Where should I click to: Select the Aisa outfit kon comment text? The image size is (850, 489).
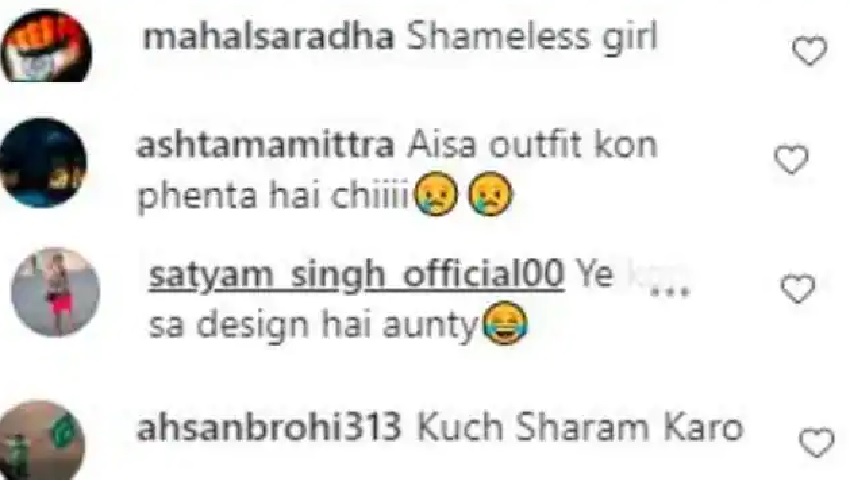pyautogui.click(x=532, y=145)
